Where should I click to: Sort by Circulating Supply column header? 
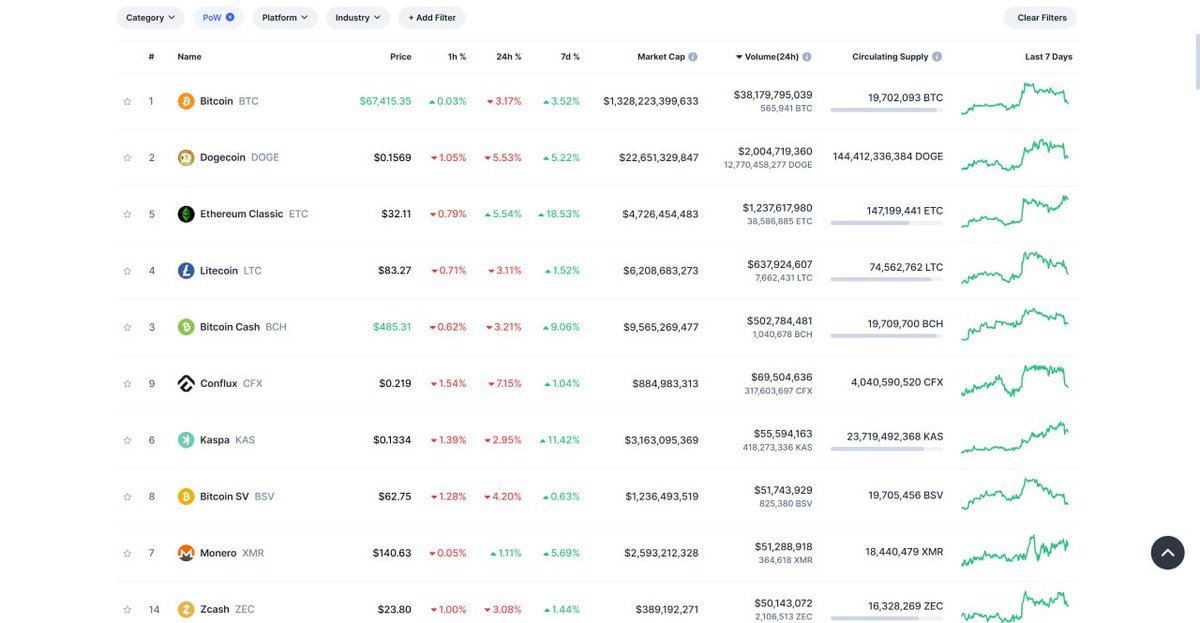(x=890, y=57)
